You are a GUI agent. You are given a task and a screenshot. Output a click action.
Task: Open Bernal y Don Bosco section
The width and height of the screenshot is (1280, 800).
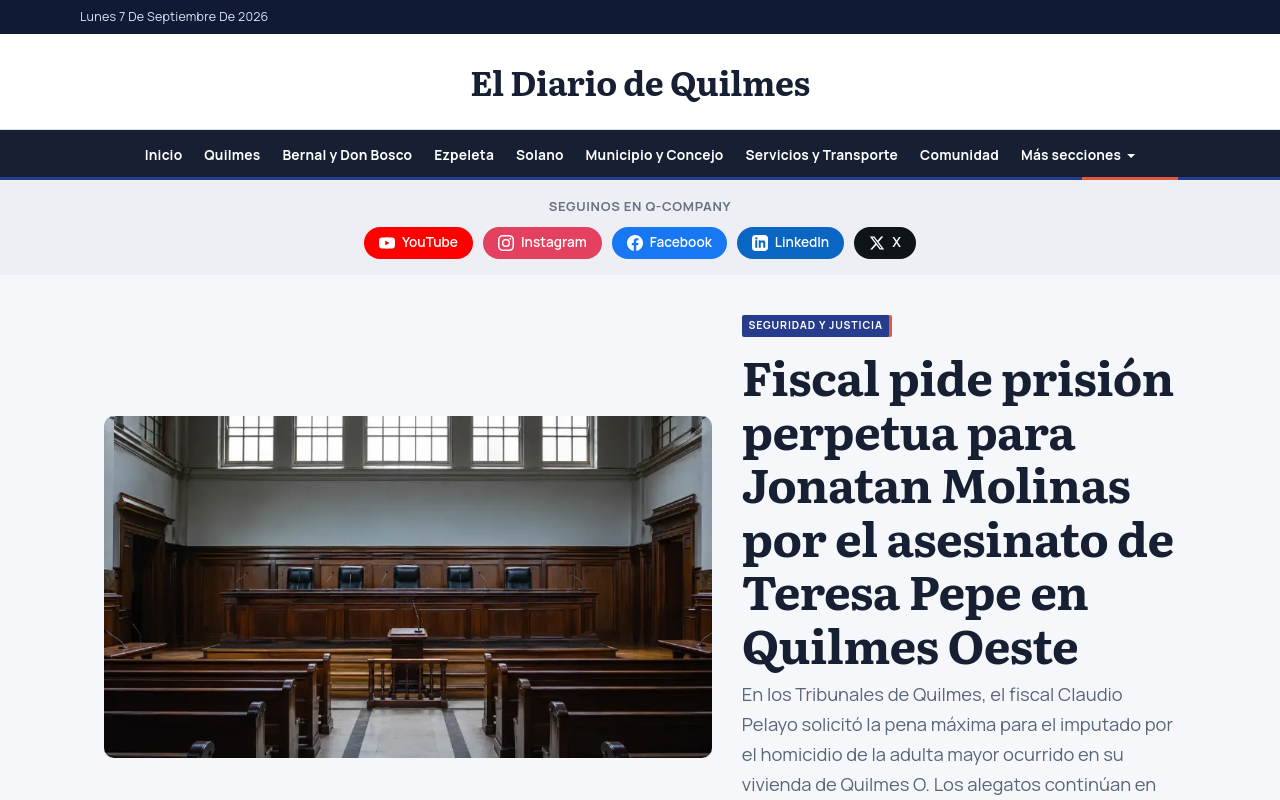point(347,155)
